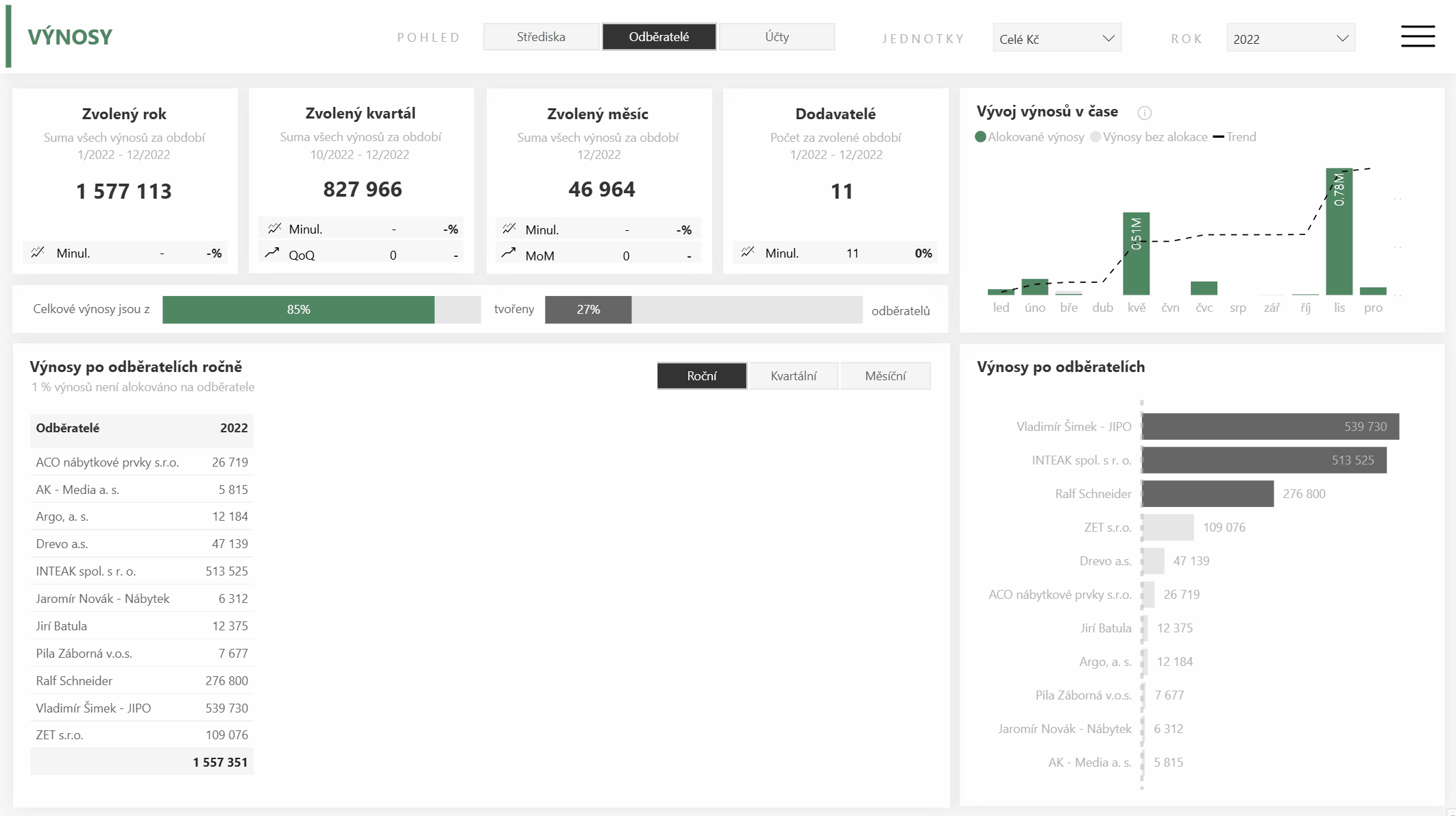Open the Celé Kč units dropdown
The width and height of the screenshot is (1456, 816).
[1056, 38]
